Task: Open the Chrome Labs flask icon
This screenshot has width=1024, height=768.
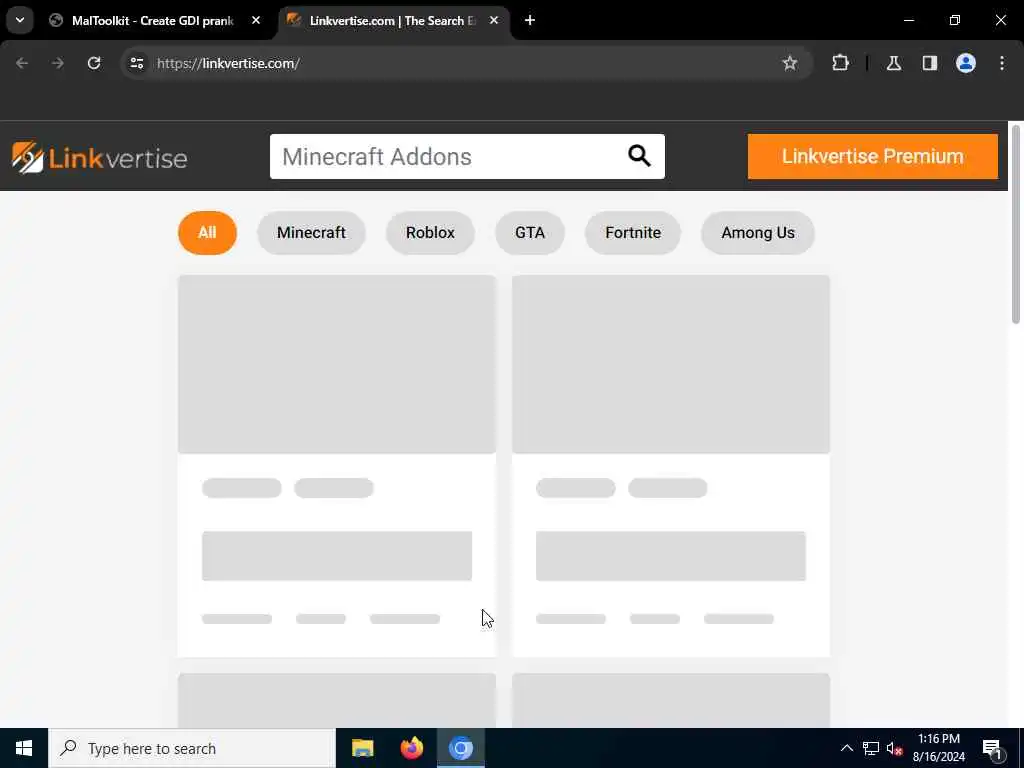Action: pyautogui.click(x=893, y=63)
